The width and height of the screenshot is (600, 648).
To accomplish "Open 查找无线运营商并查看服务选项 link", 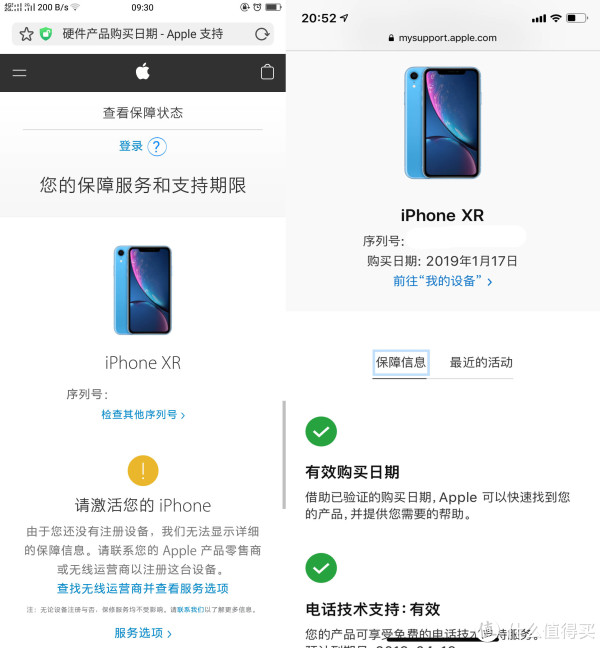I will (143, 588).
